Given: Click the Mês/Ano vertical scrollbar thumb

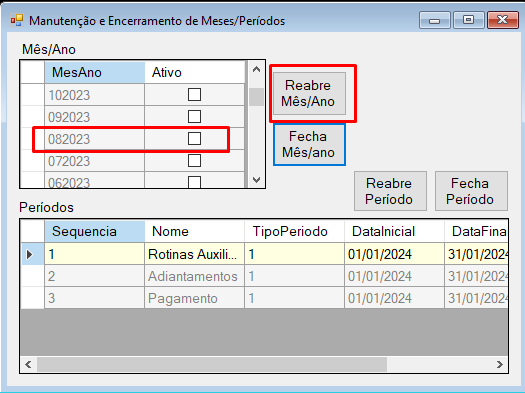Looking at the screenshot, I should tap(256, 97).
